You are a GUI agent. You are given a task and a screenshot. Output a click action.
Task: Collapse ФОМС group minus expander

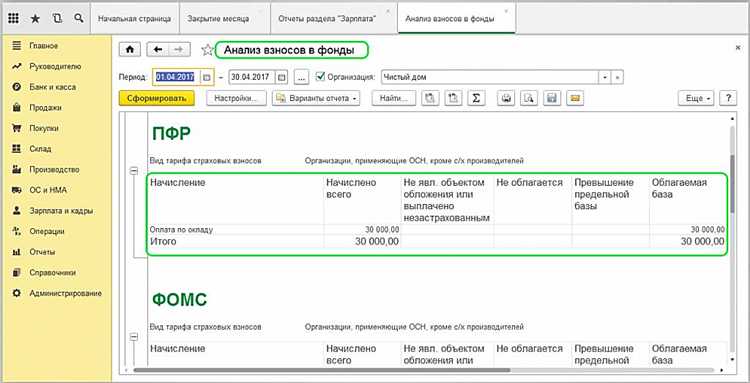134,337
